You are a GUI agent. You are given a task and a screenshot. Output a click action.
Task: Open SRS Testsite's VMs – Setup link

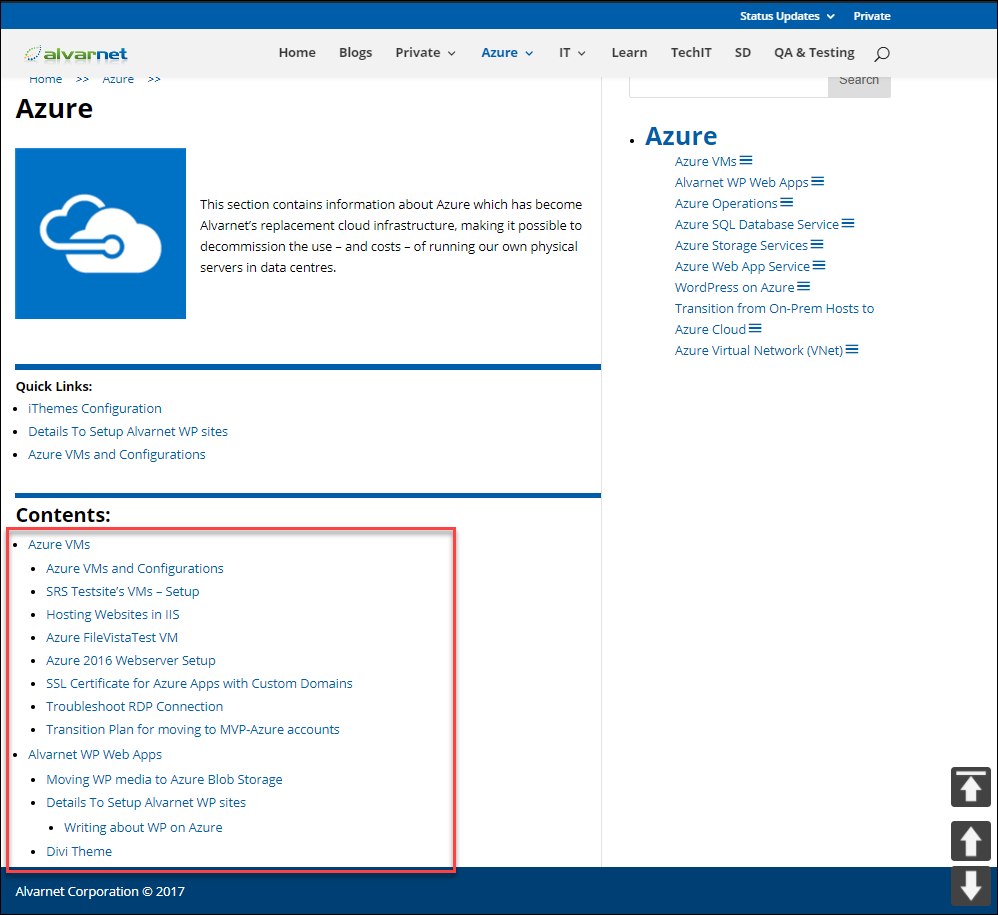[123, 591]
